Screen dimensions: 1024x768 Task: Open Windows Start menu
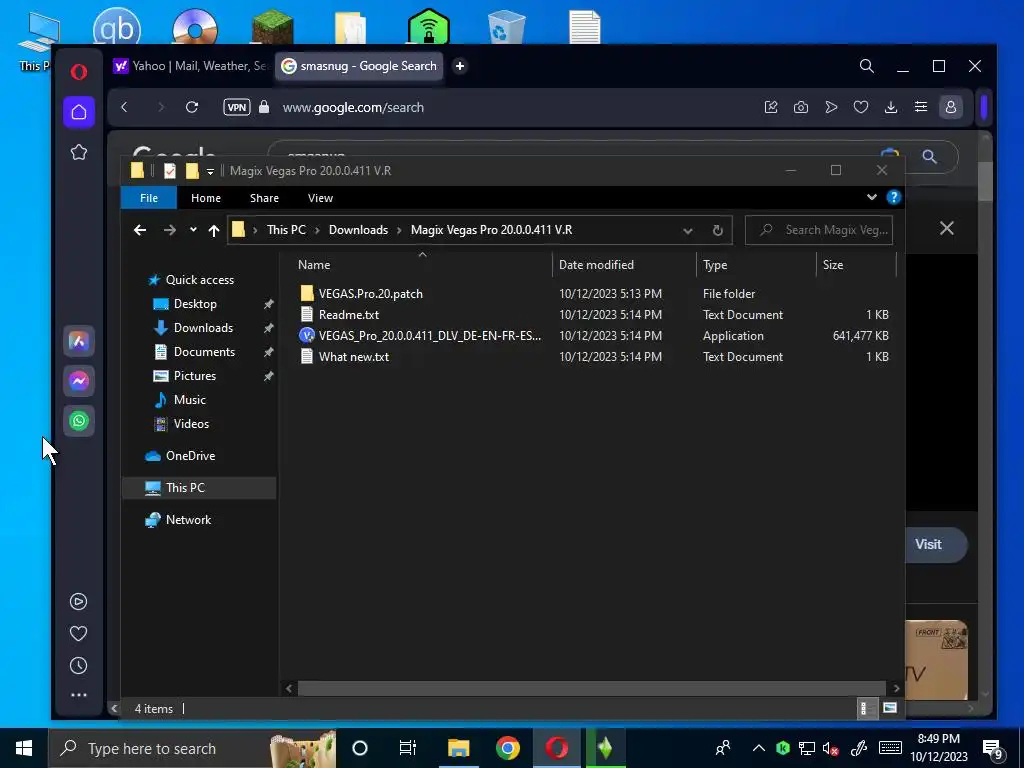tap(24, 748)
